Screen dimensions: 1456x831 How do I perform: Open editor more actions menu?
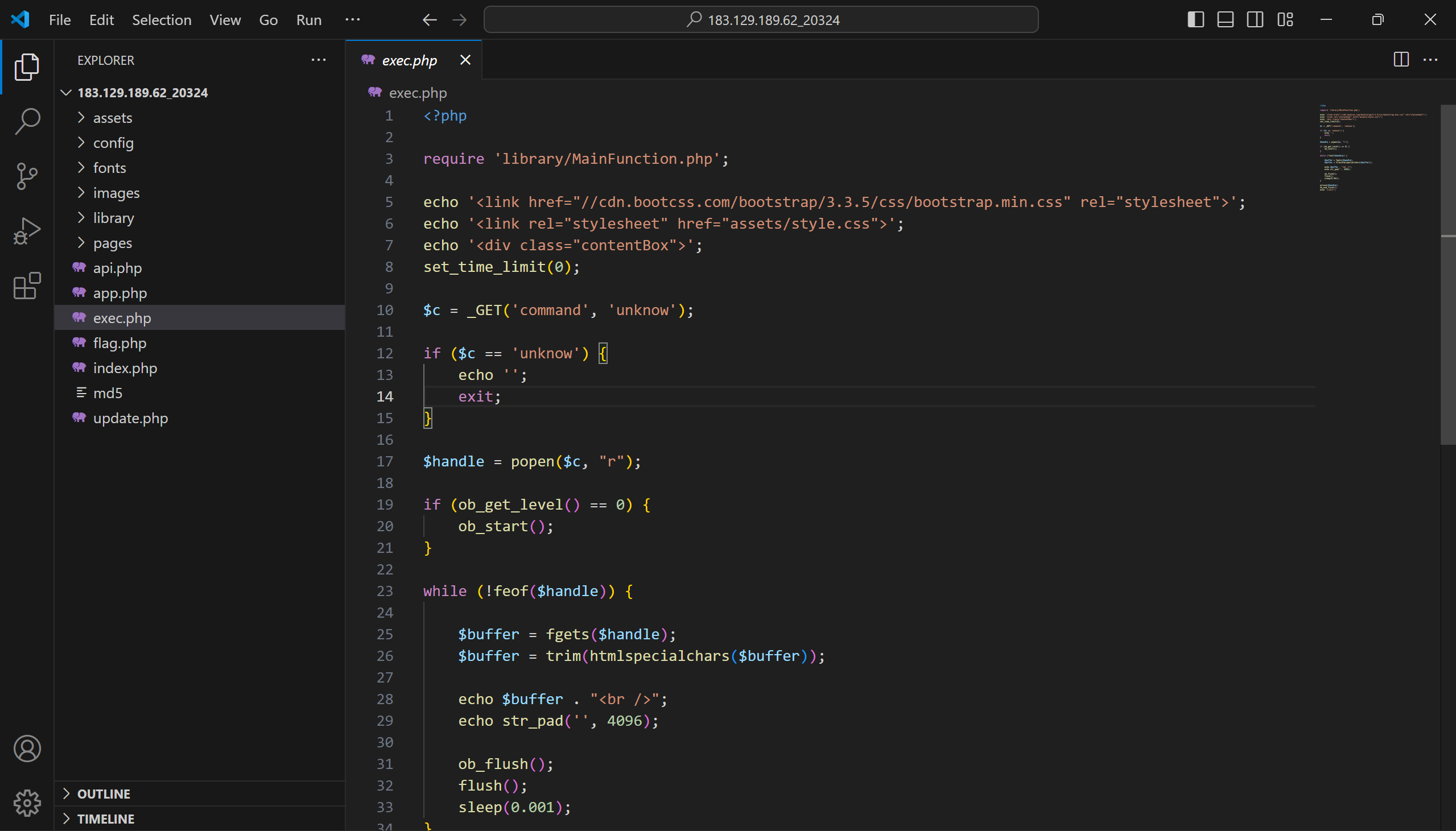pyautogui.click(x=1430, y=59)
